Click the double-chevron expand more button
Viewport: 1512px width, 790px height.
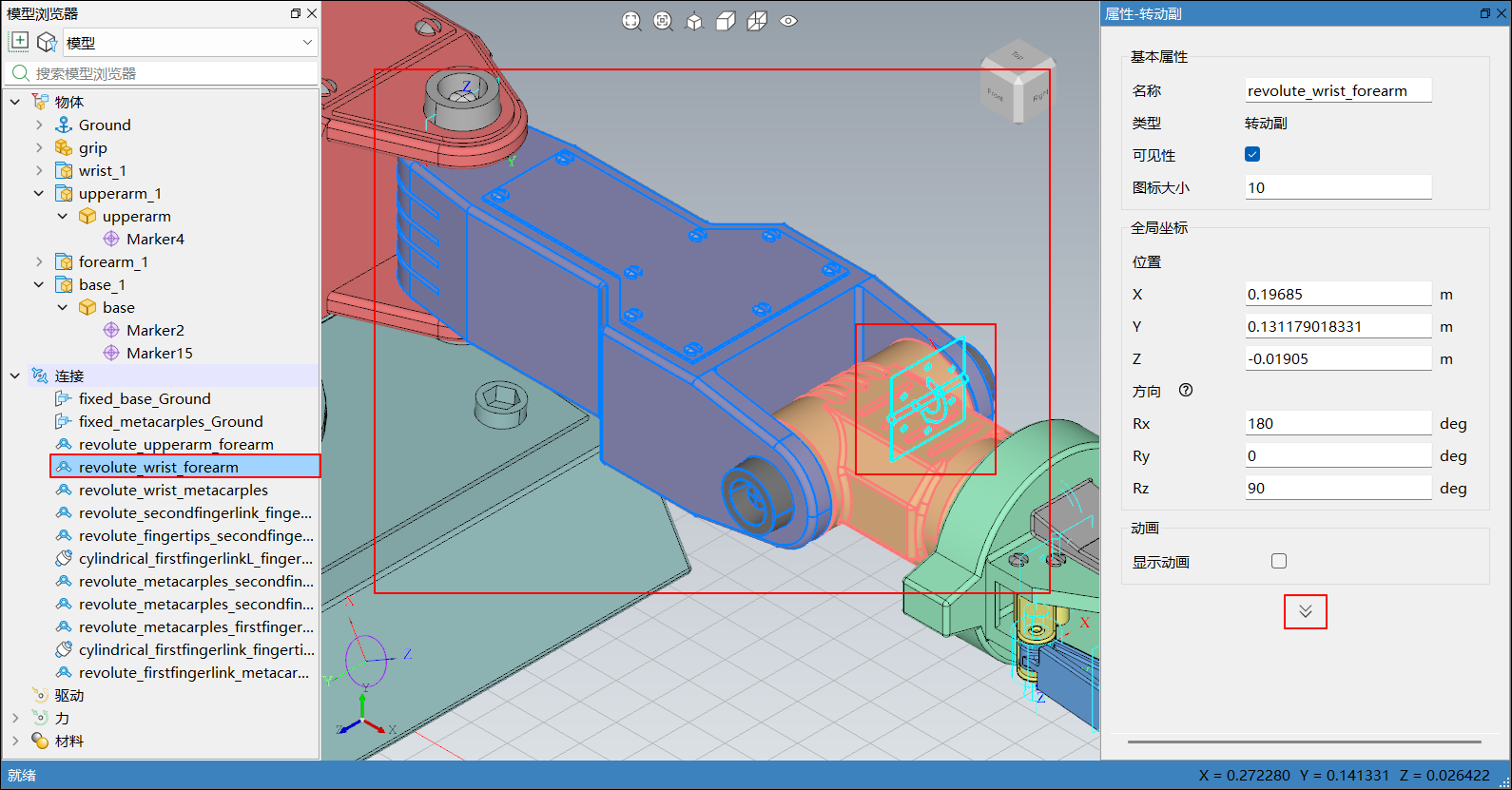[1305, 611]
